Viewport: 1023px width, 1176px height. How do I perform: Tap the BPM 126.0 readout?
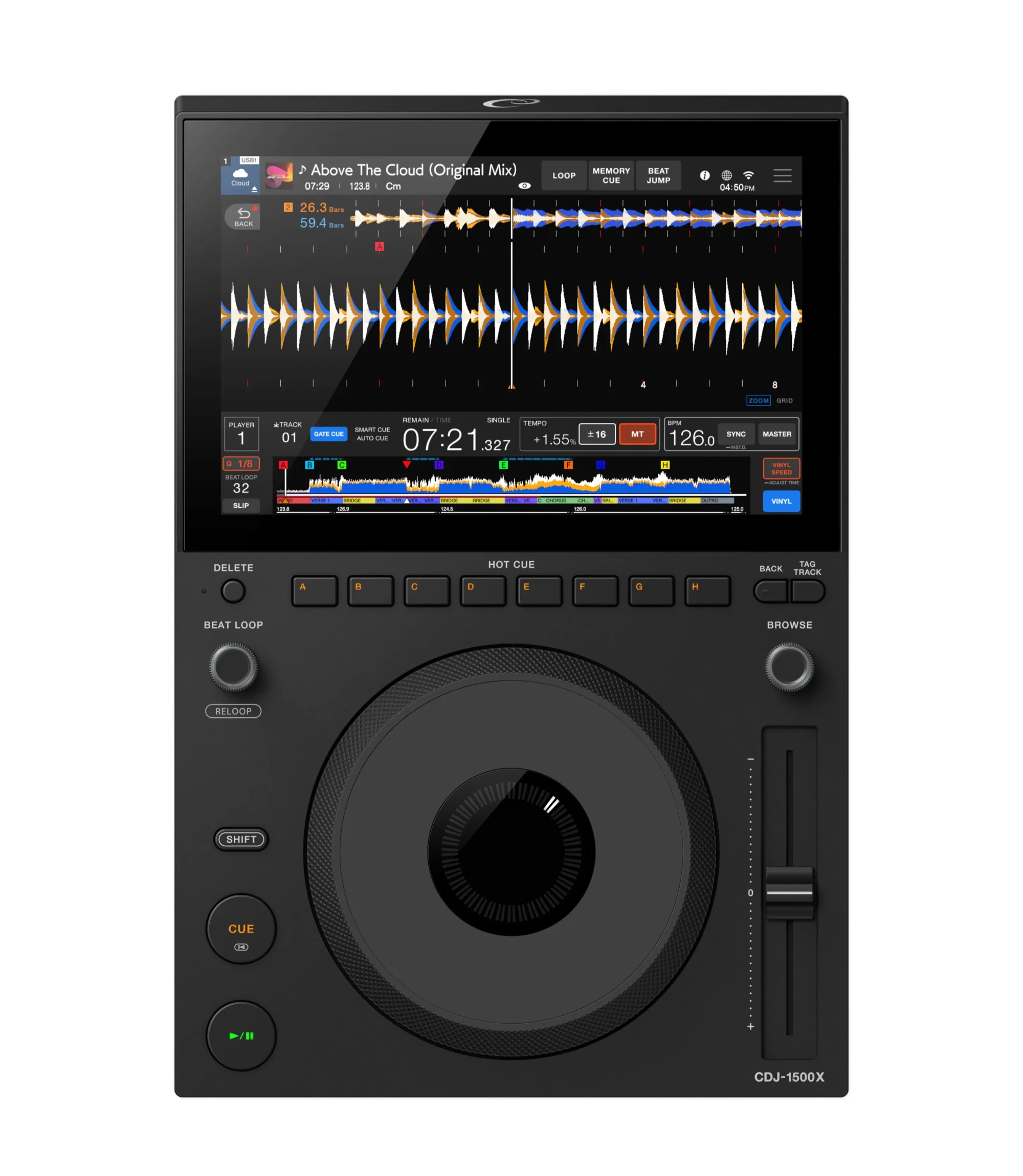click(x=692, y=438)
